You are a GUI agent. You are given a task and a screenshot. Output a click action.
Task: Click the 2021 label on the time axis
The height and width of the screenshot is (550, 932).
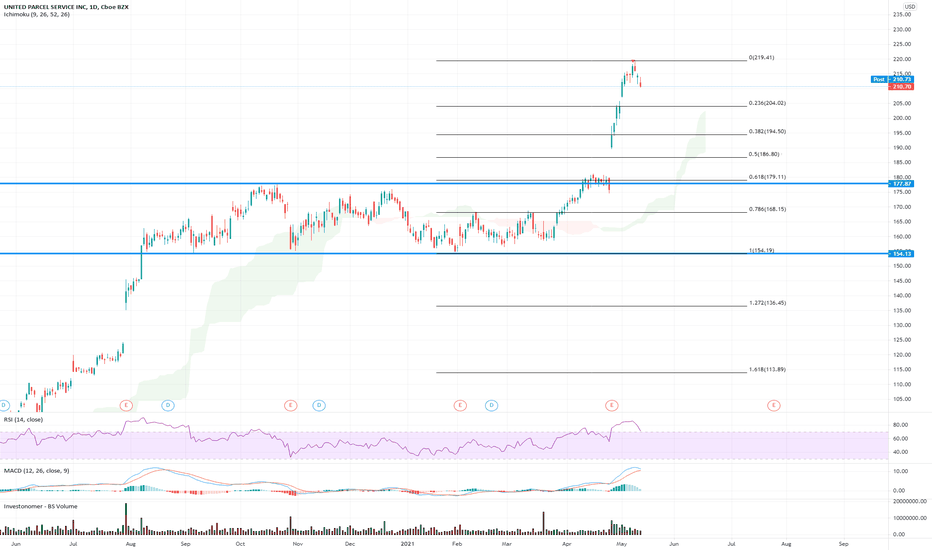(x=407, y=543)
